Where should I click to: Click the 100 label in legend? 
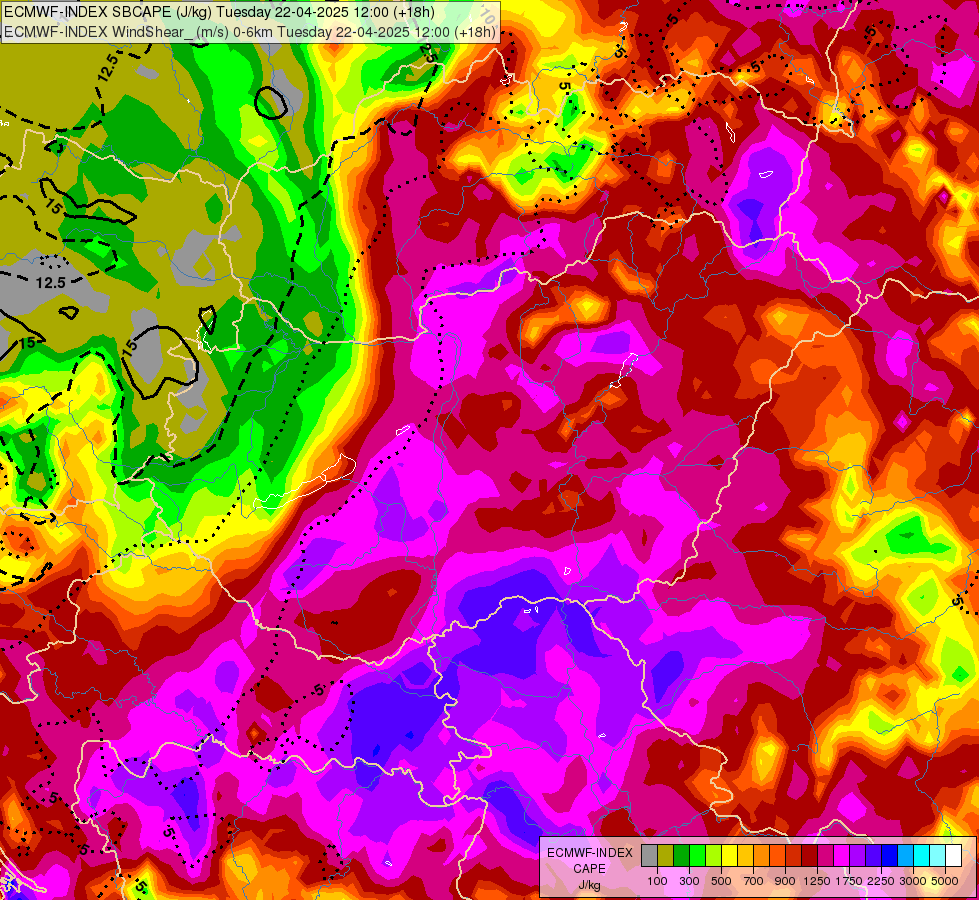(657, 881)
